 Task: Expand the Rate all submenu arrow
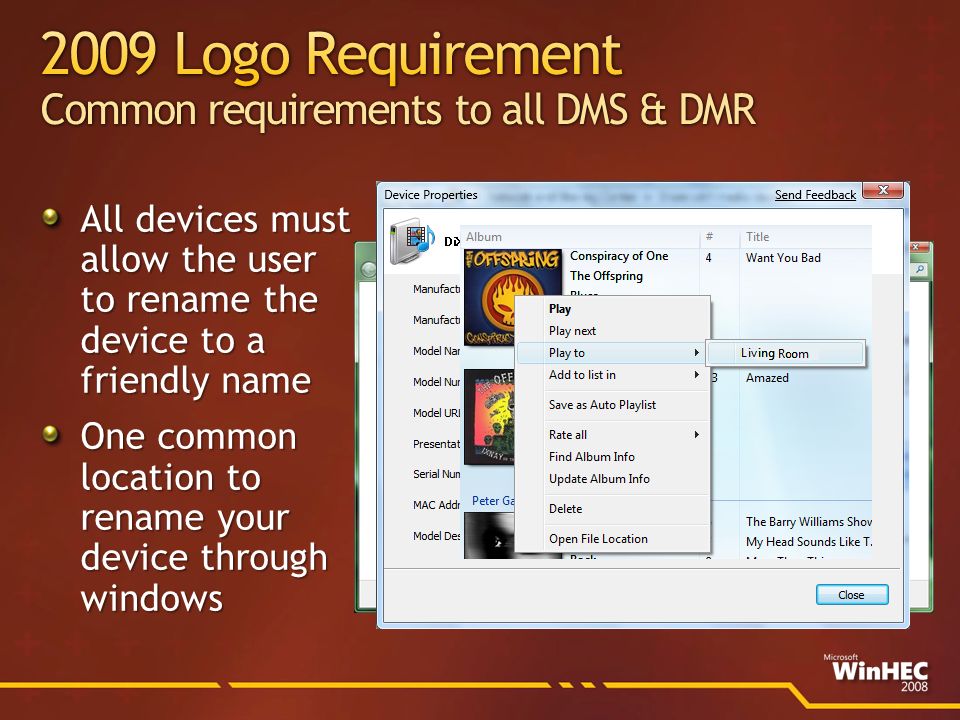pyautogui.click(x=696, y=435)
